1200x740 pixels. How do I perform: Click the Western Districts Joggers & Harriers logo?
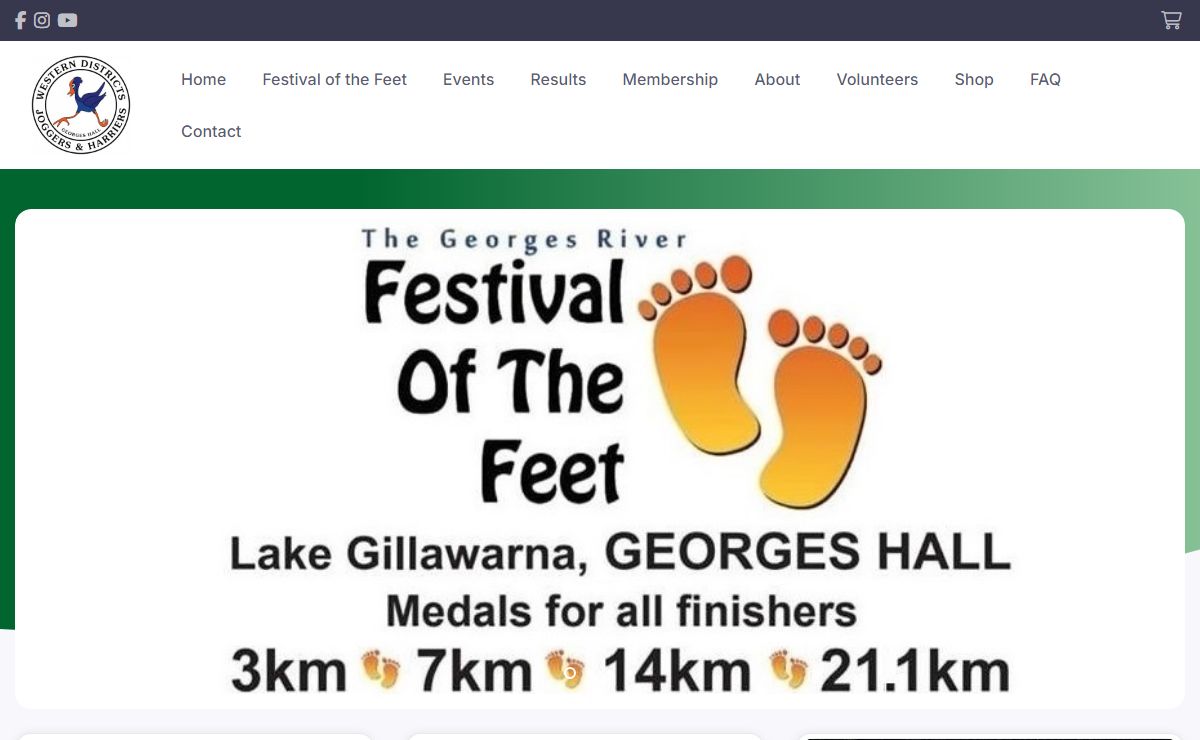click(81, 105)
